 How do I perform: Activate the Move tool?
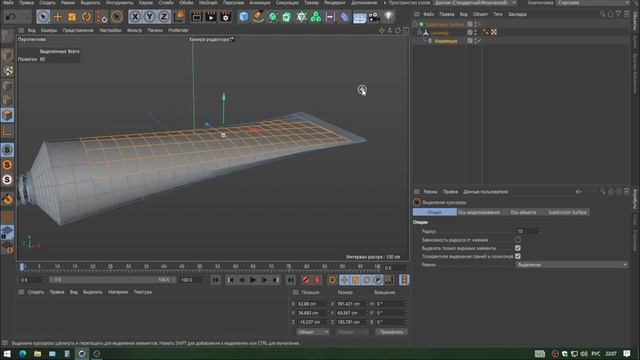pos(58,17)
